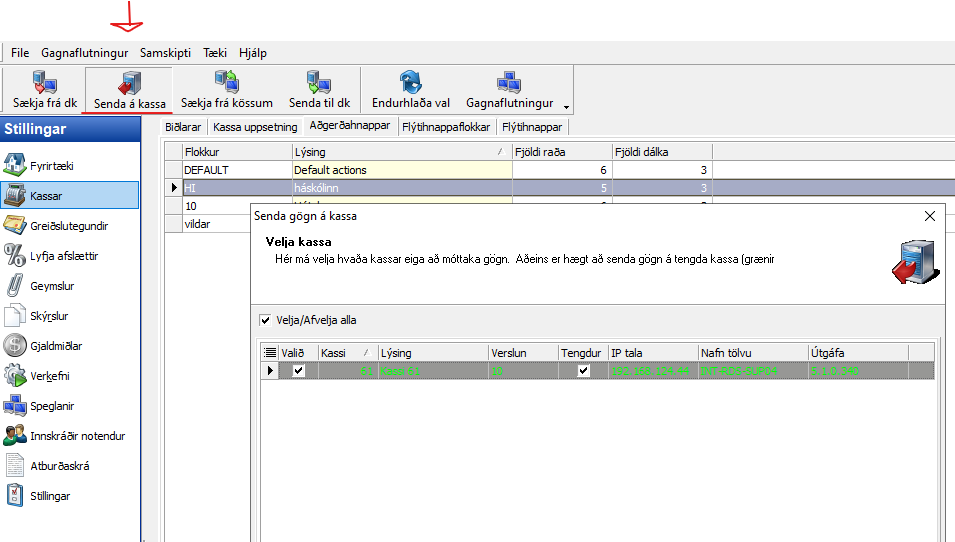The height and width of the screenshot is (542, 955).
Task: Click the Endurhlaða val icon
Action: click(410, 82)
